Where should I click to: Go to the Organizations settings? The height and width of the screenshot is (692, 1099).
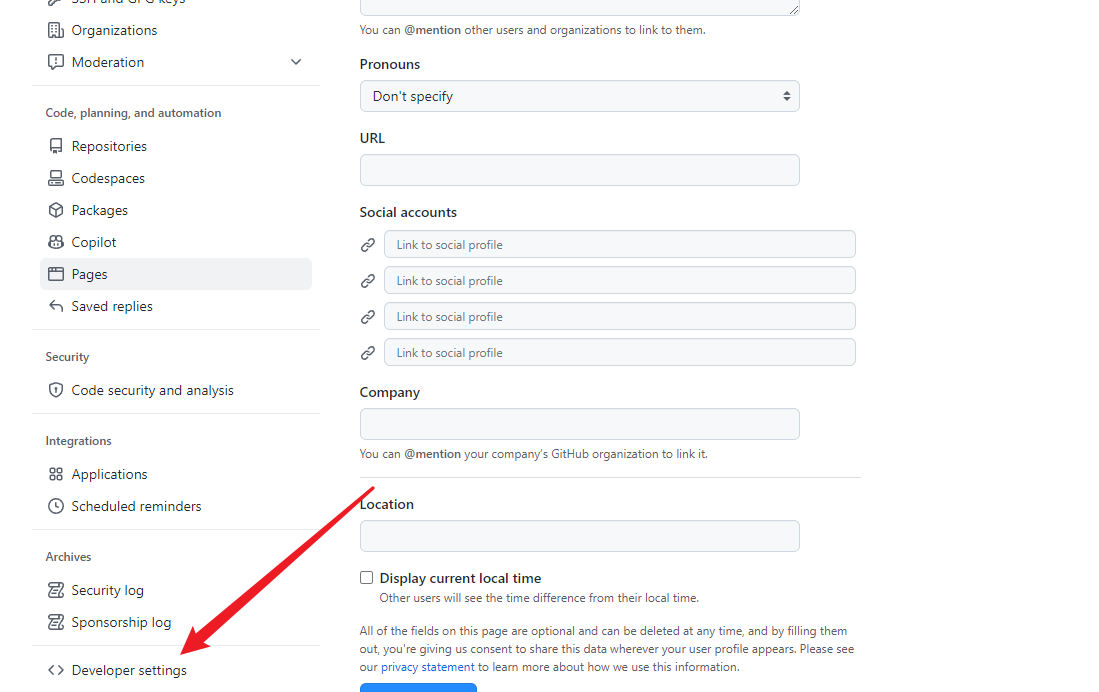(114, 30)
